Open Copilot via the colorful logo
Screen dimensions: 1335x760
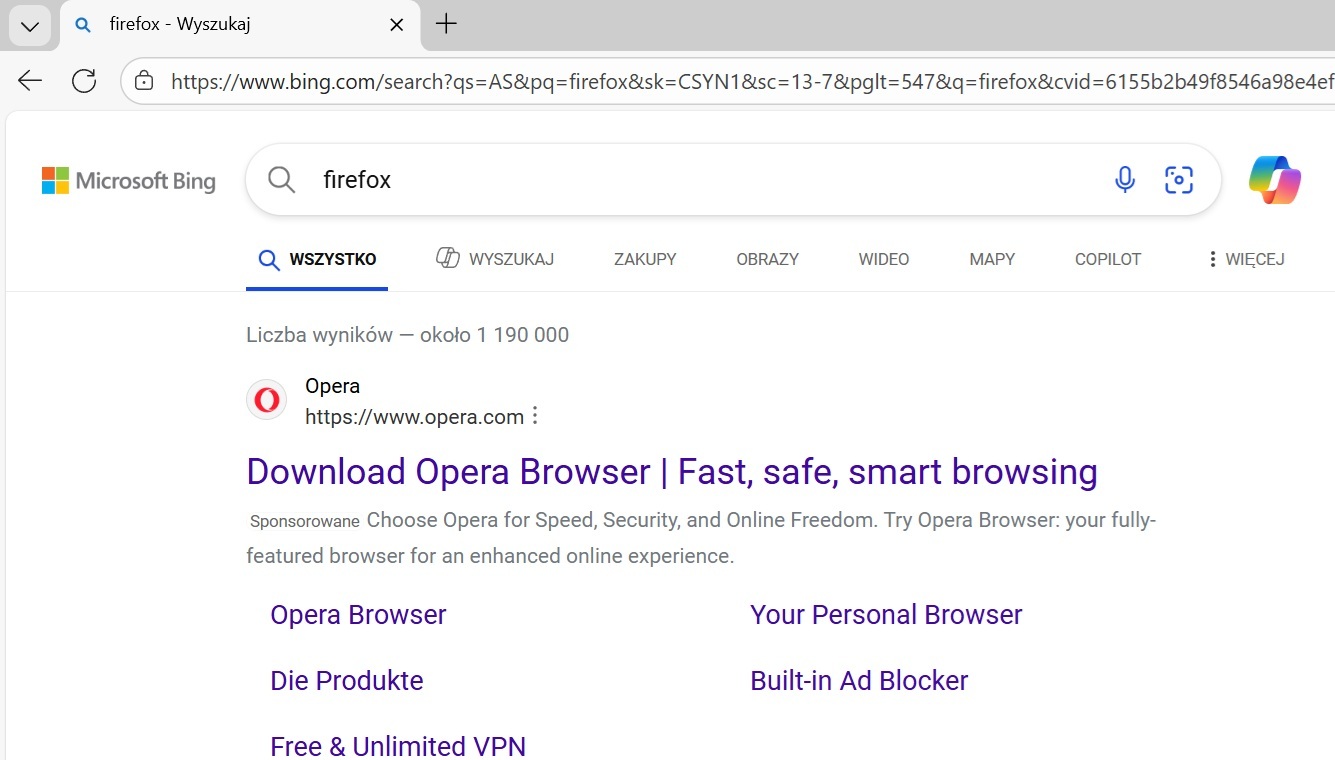1274,180
